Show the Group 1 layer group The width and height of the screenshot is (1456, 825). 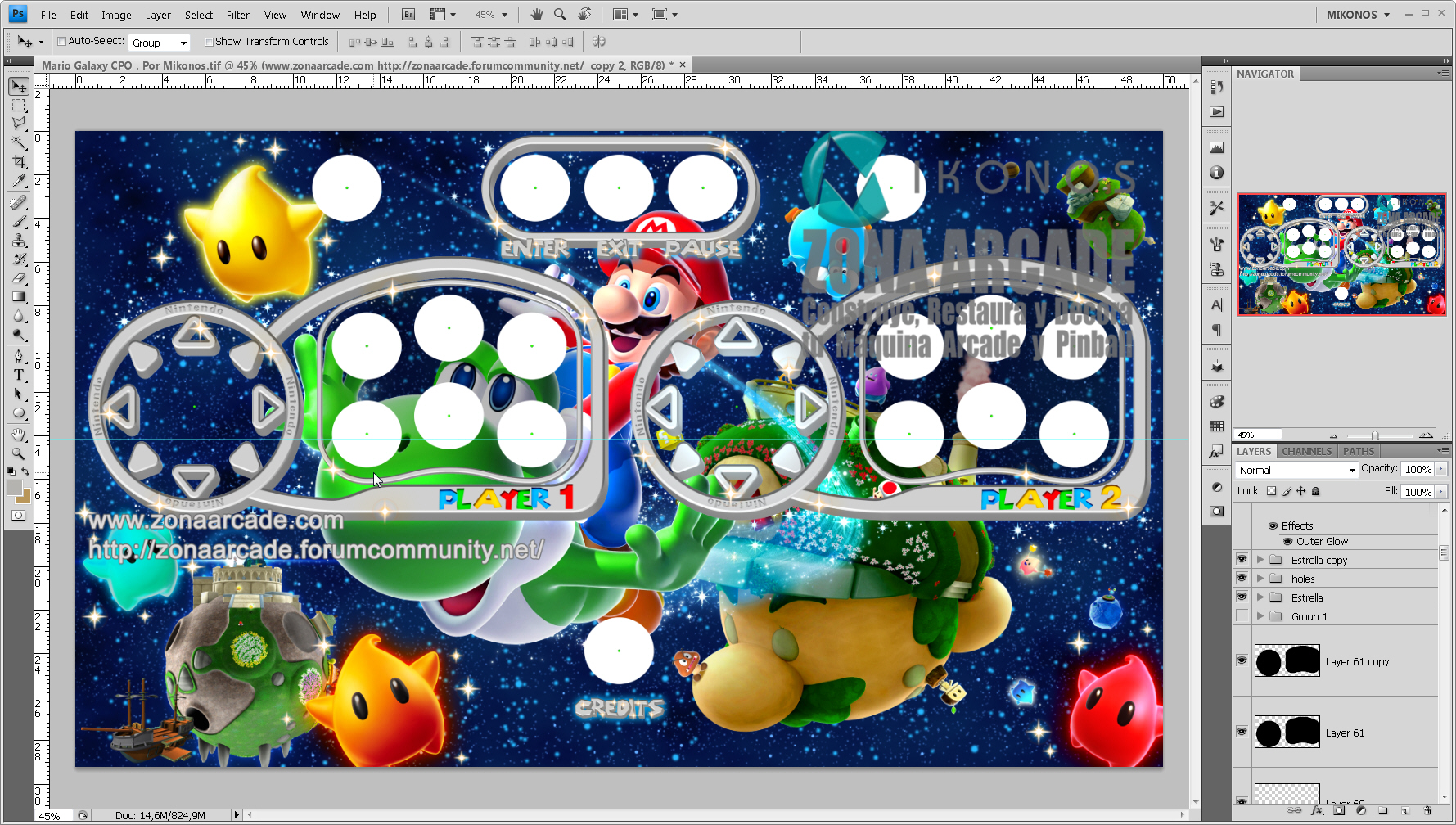[1242, 615]
